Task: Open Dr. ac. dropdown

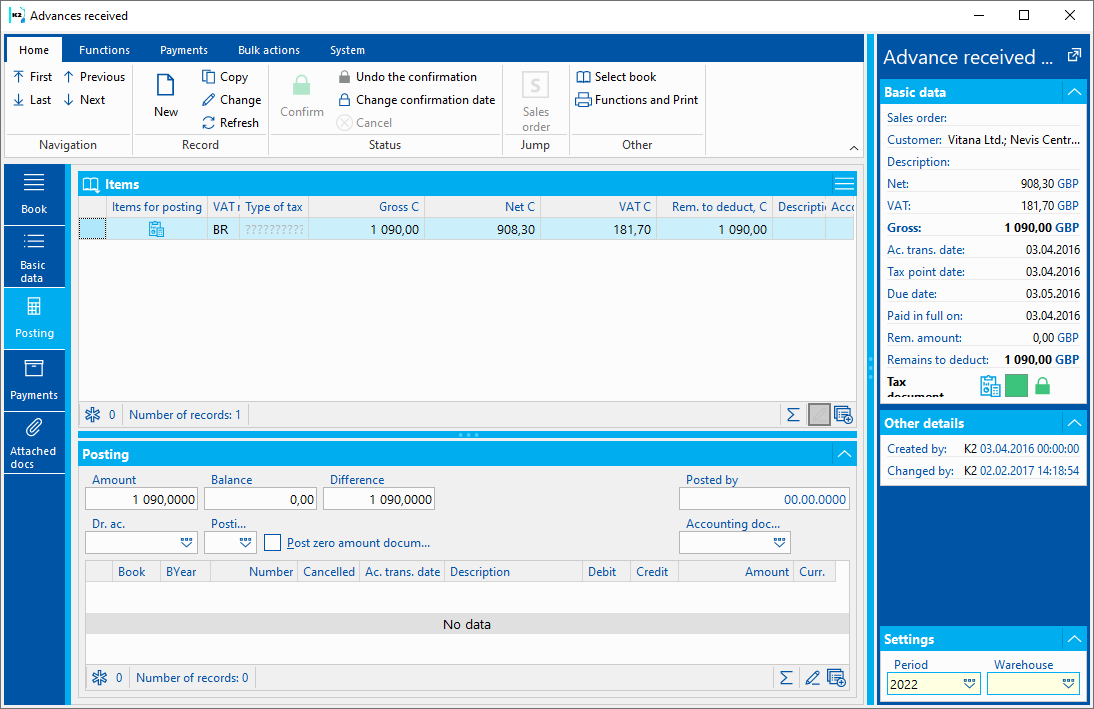Action: tap(186, 542)
